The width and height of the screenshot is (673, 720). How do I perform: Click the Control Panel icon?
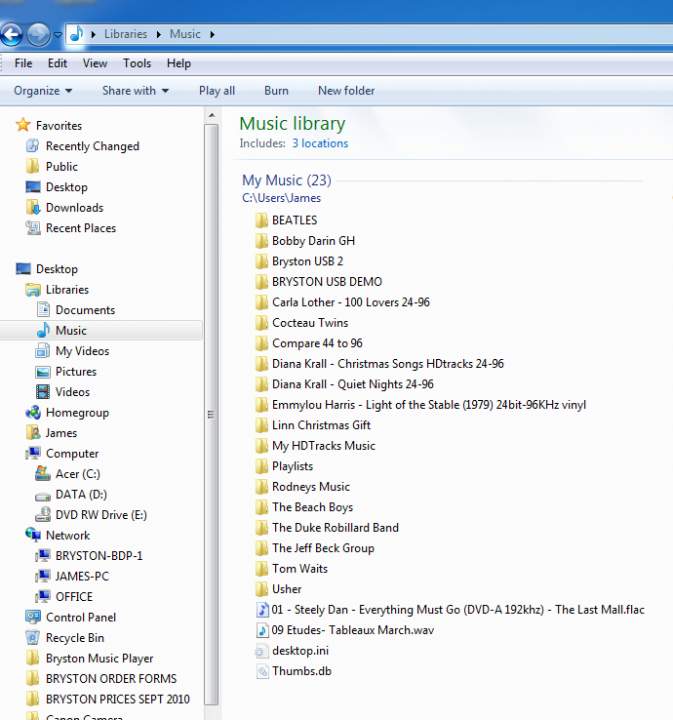click(x=33, y=617)
